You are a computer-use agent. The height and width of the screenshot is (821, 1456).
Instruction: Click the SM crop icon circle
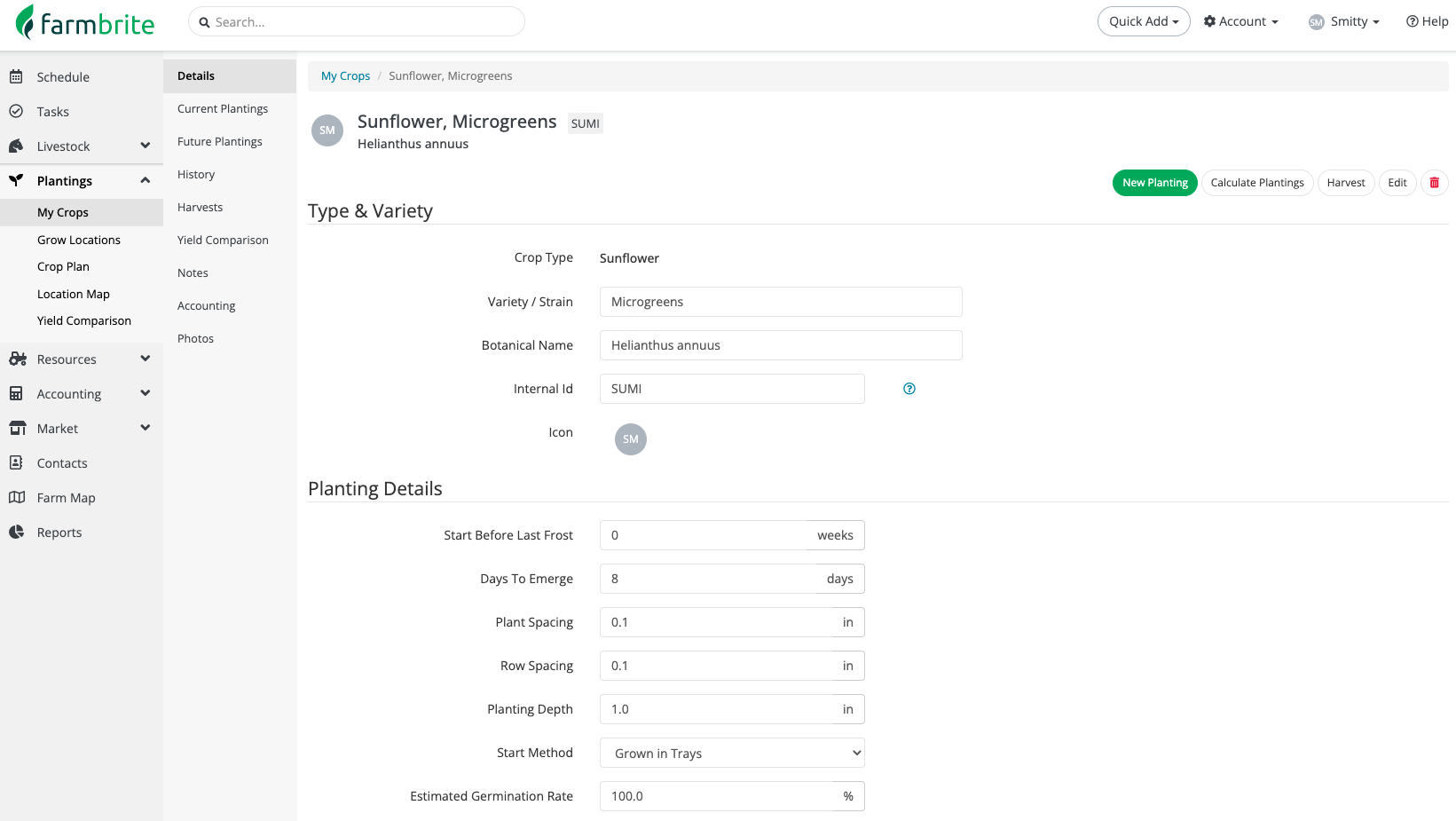[631, 439]
